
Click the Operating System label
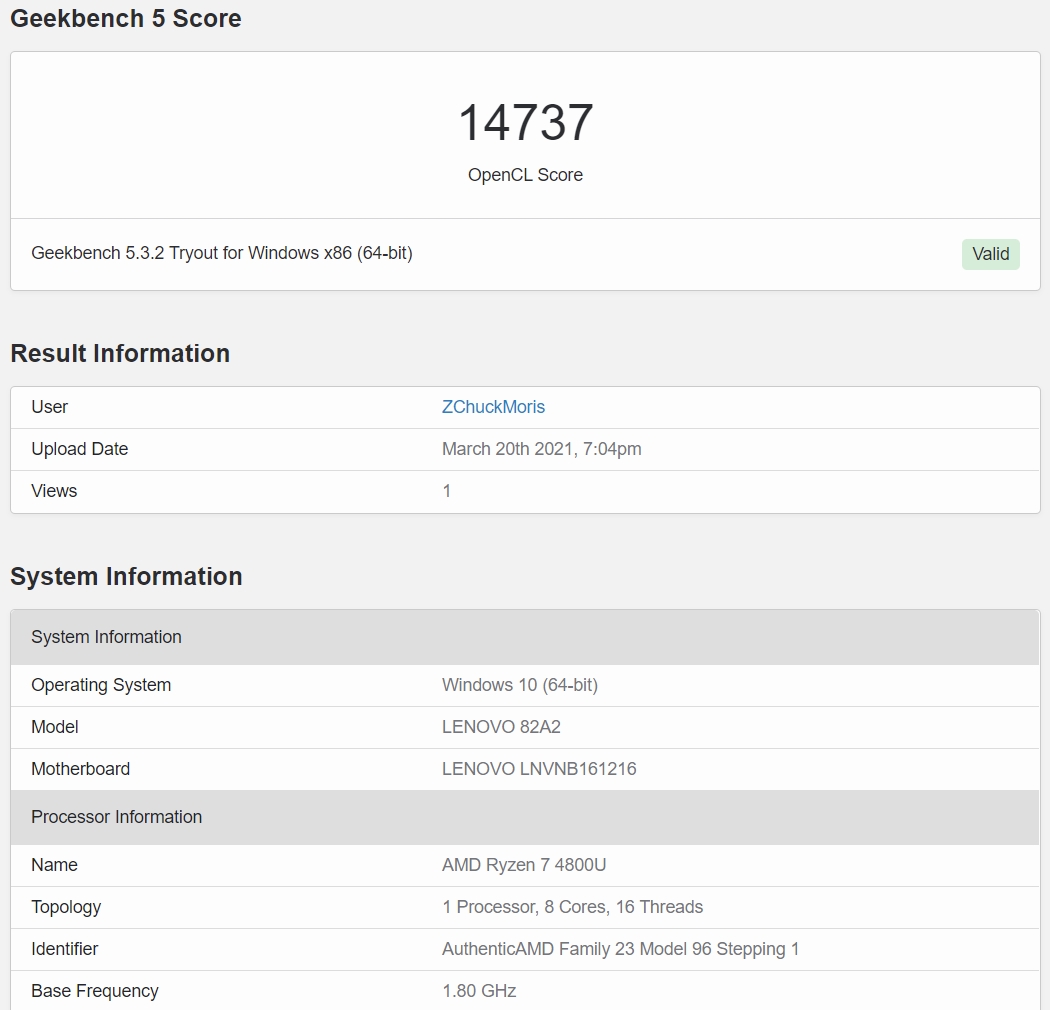pos(101,685)
